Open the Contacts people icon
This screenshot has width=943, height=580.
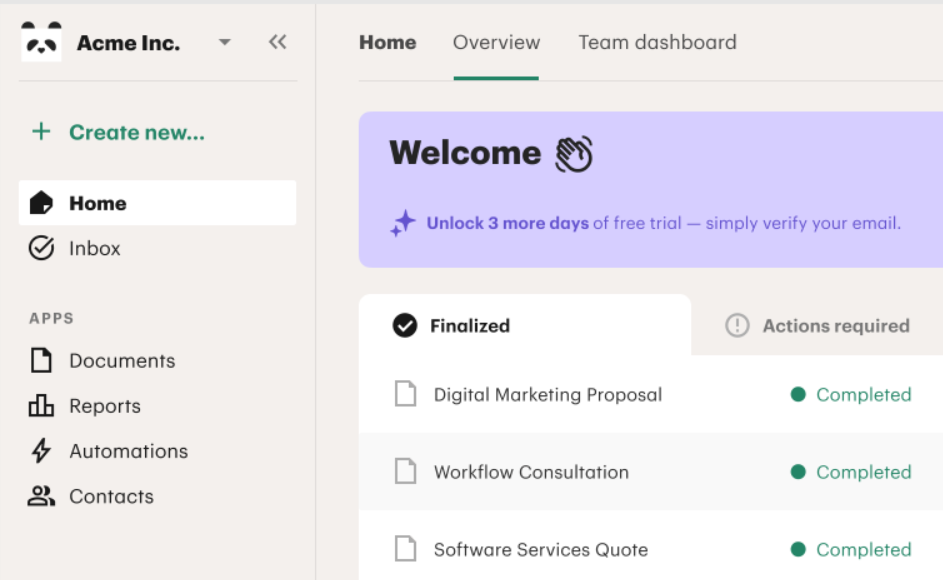click(41, 496)
